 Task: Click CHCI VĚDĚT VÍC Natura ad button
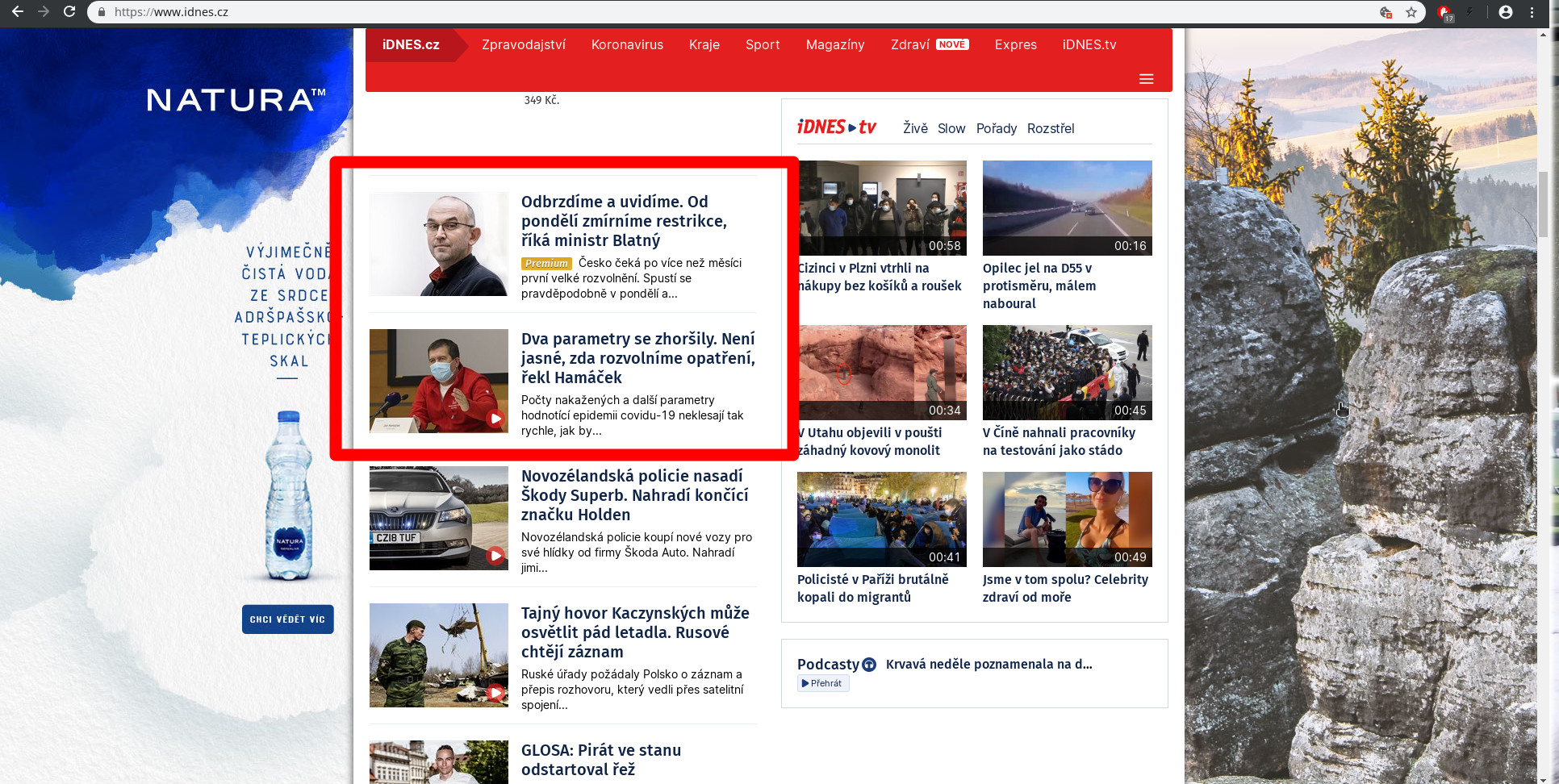287,619
